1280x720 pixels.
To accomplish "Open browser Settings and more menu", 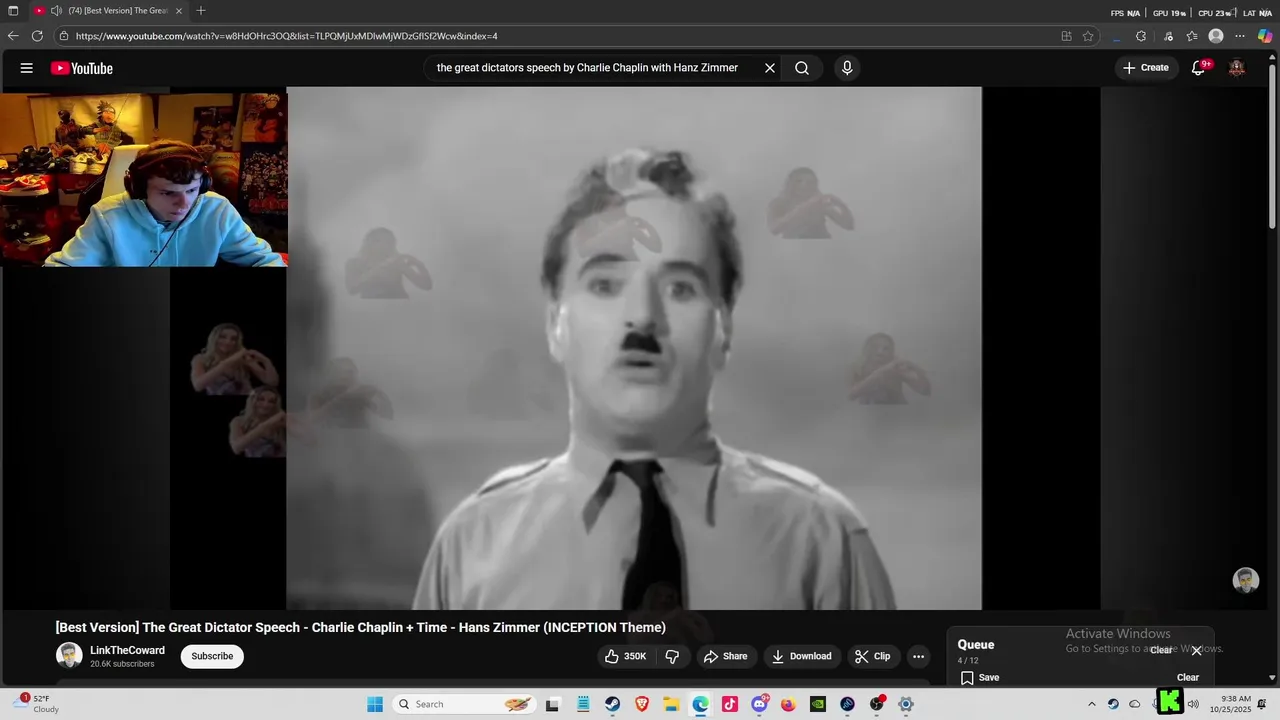I will click(1240, 36).
